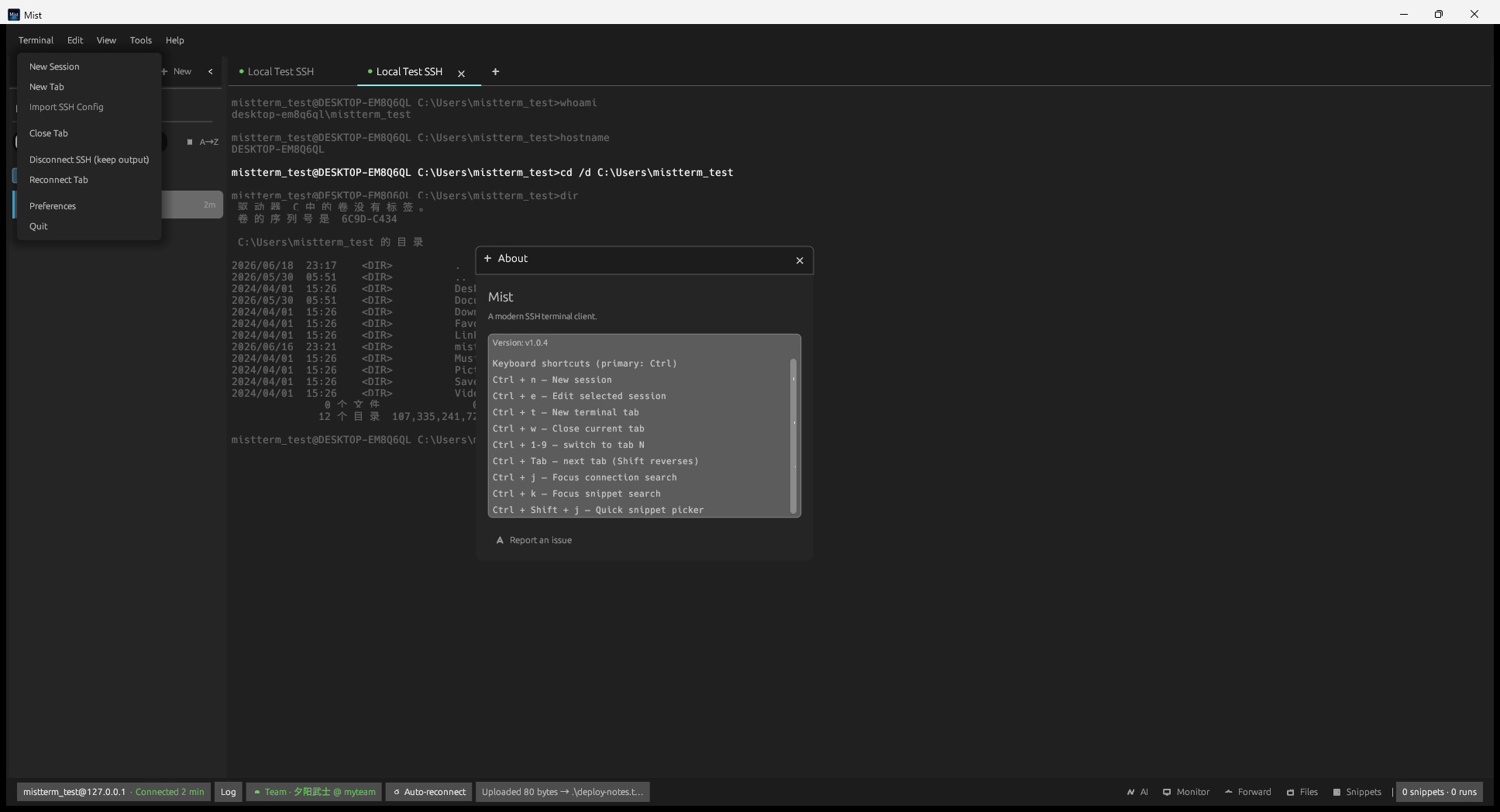Open the Files panel

pyautogui.click(x=1302, y=792)
